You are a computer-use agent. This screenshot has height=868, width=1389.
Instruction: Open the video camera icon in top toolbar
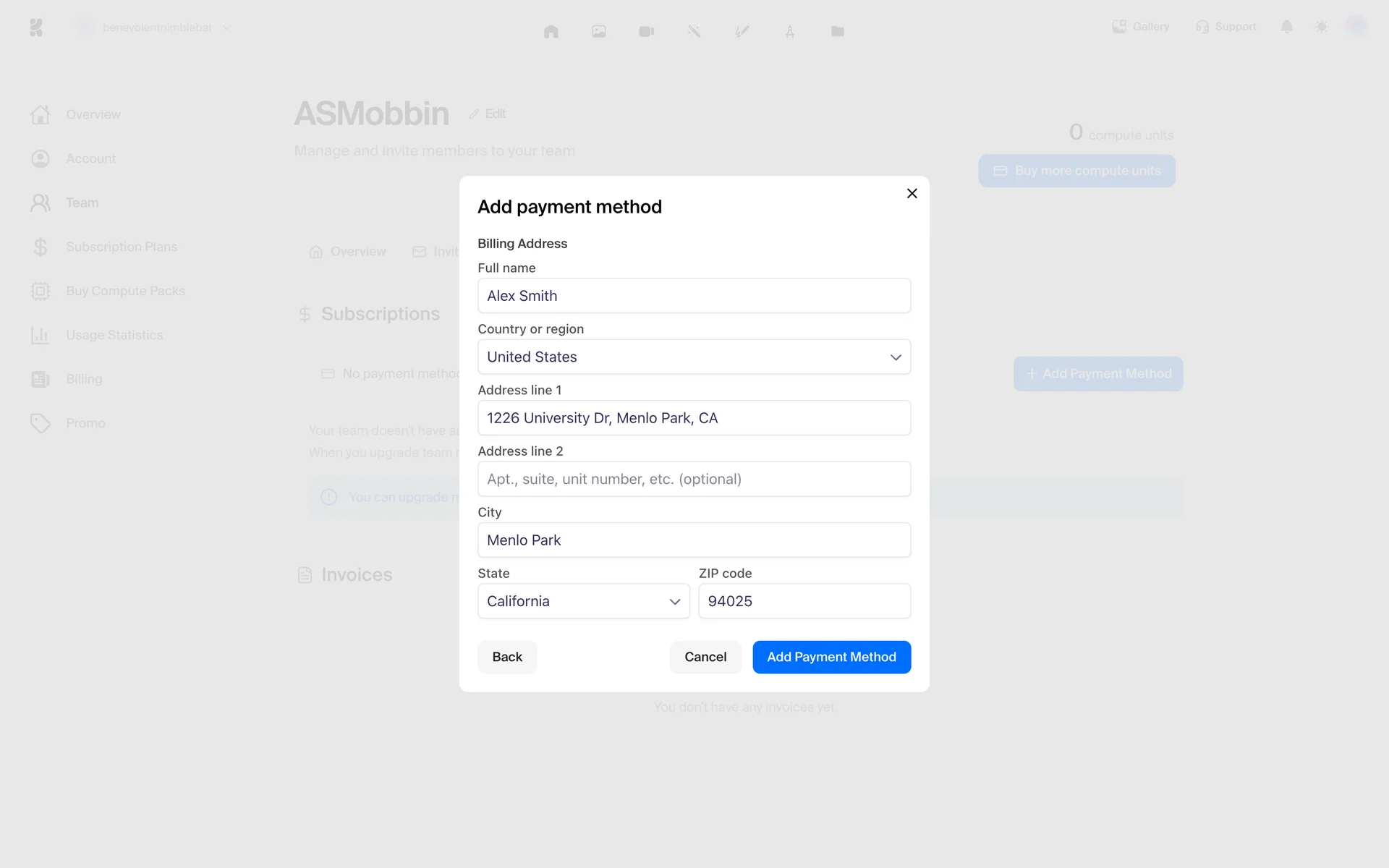646,31
